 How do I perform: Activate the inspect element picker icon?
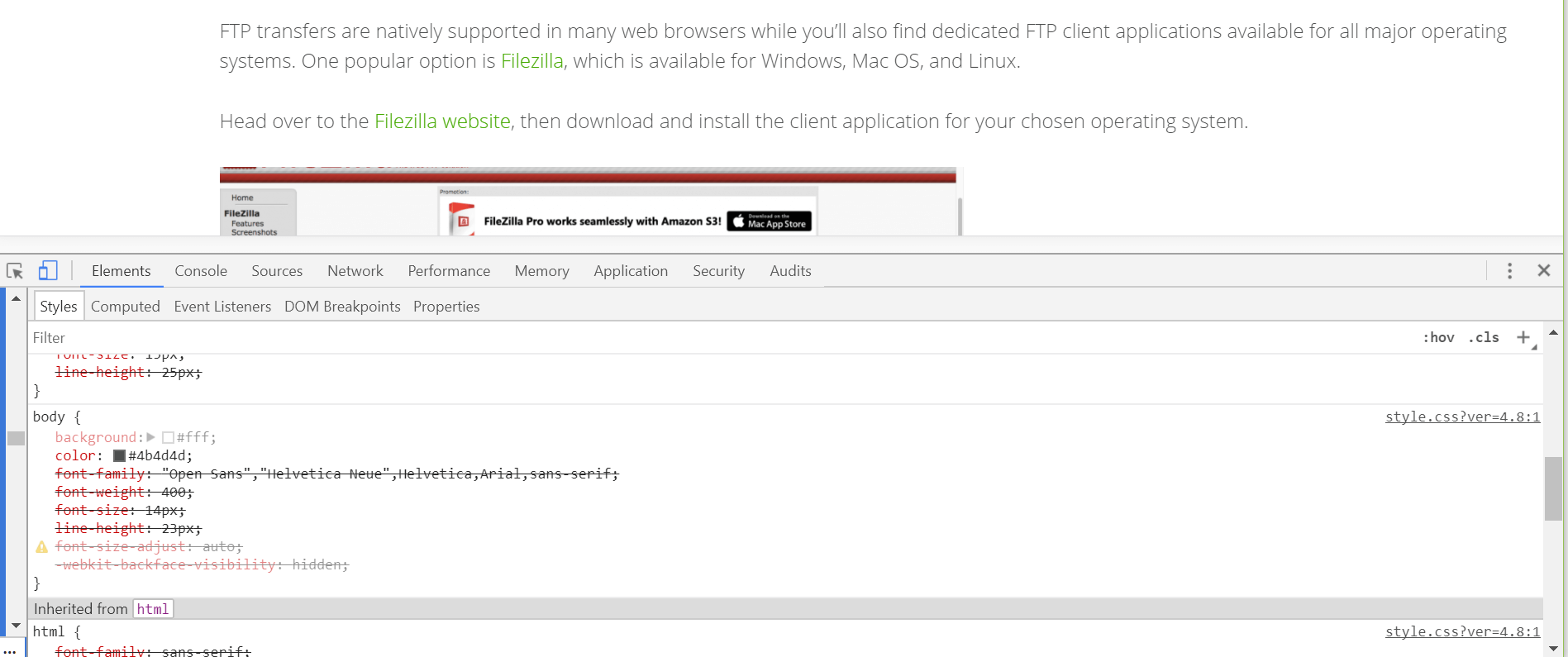tap(15, 271)
